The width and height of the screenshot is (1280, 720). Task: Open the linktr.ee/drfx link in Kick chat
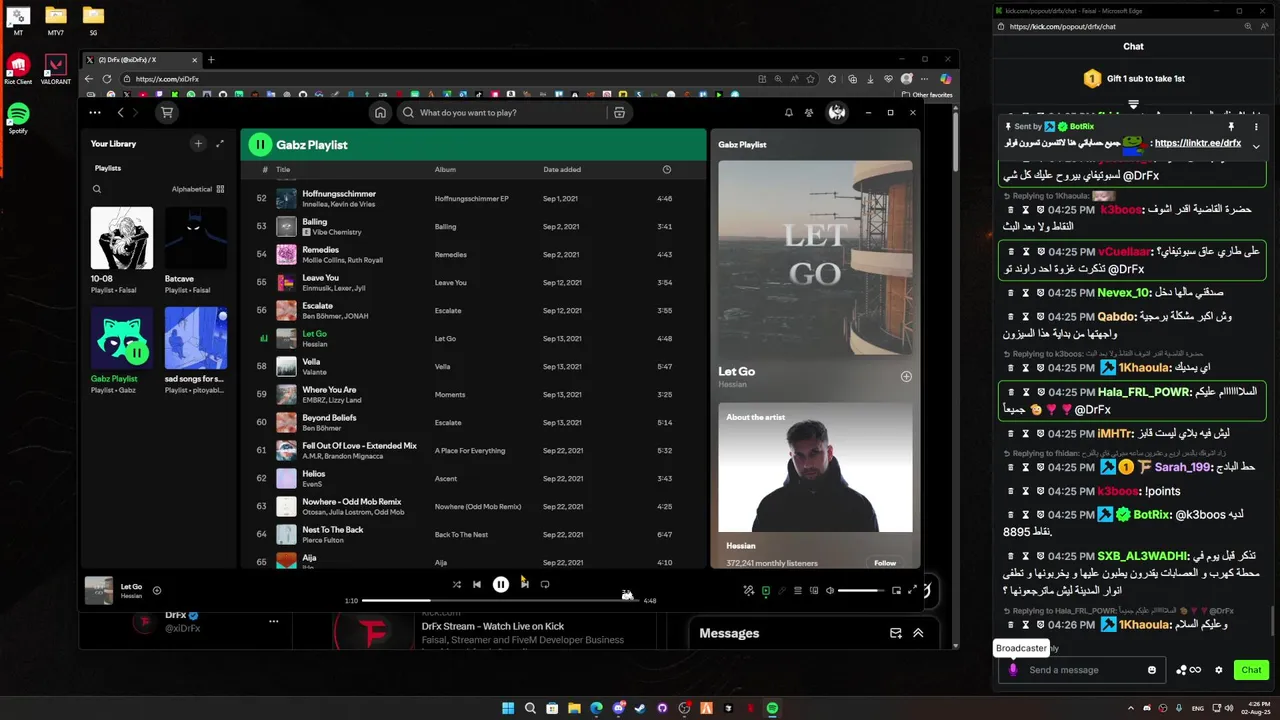[1197, 143]
